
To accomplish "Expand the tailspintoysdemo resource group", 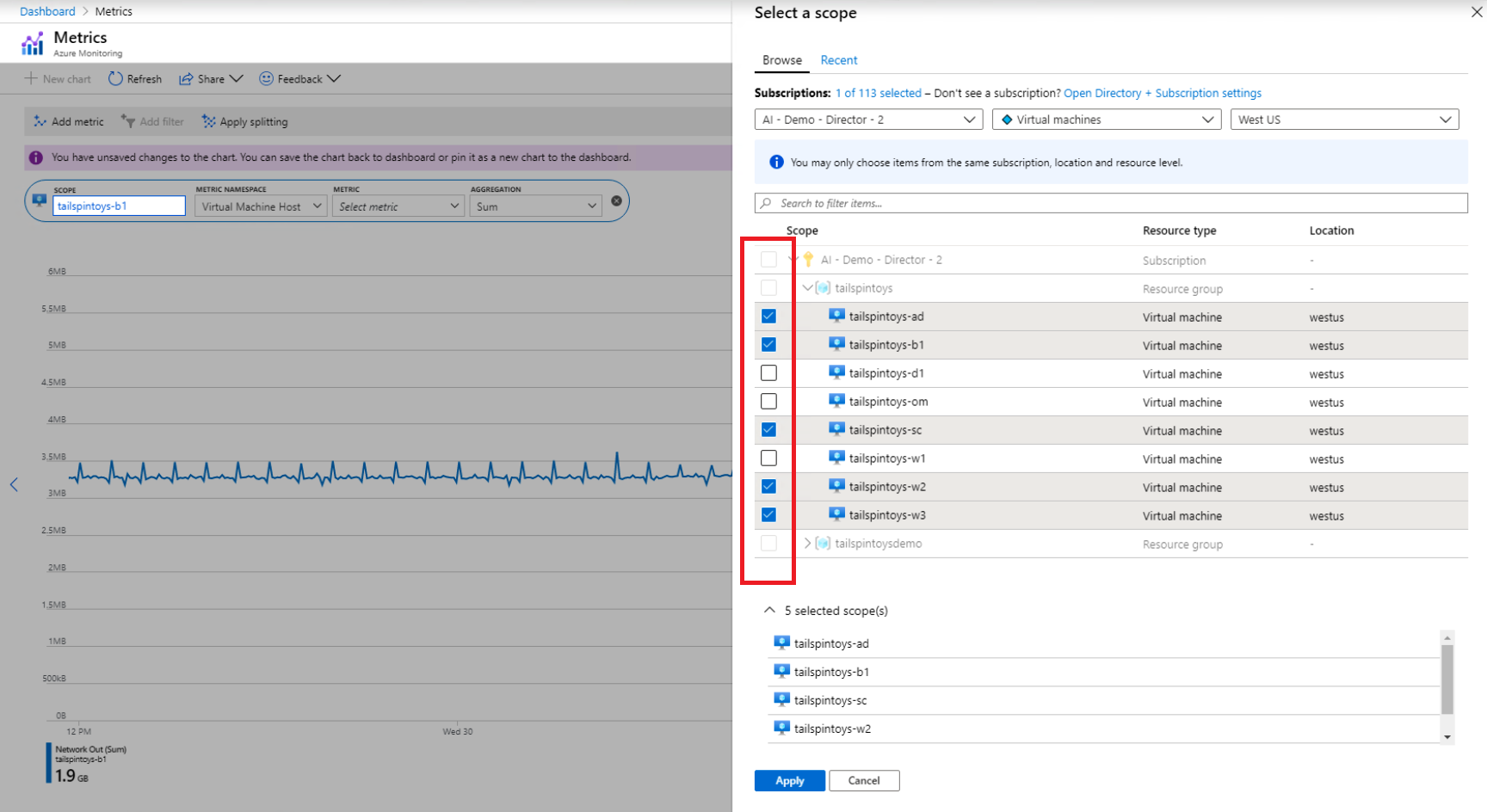I will [807, 543].
